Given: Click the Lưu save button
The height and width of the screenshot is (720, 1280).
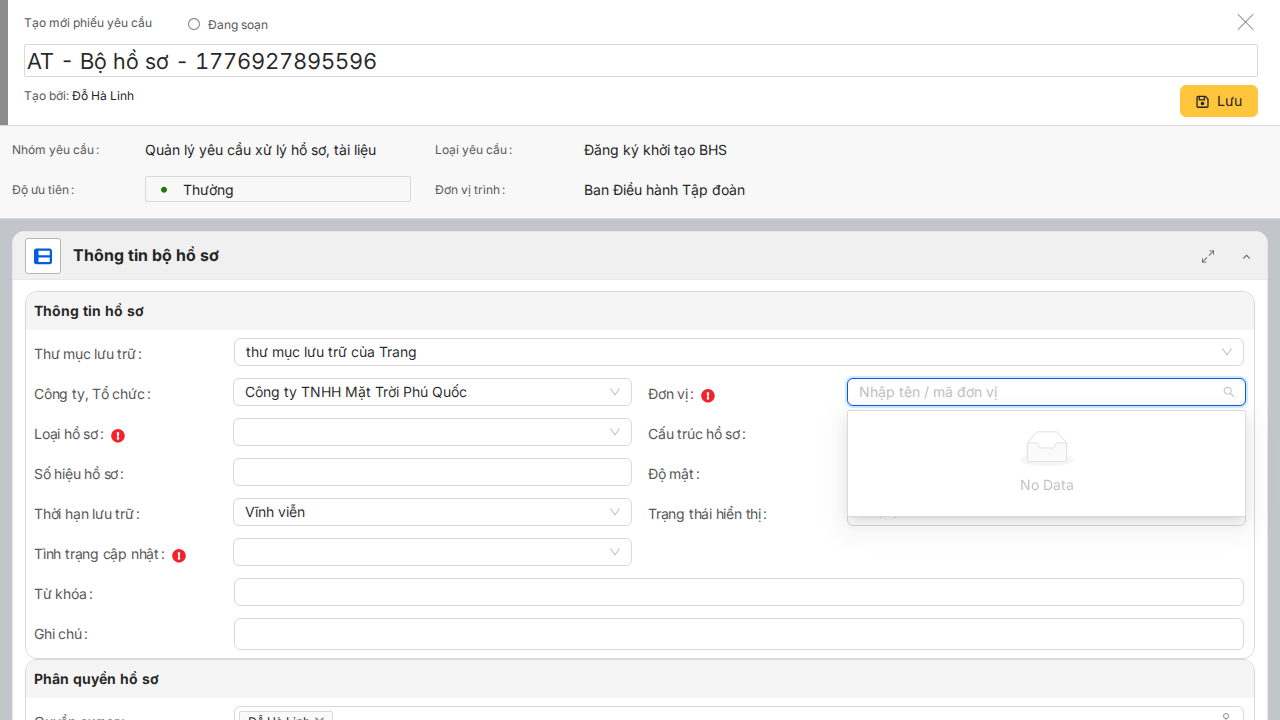Looking at the screenshot, I should point(1218,101).
